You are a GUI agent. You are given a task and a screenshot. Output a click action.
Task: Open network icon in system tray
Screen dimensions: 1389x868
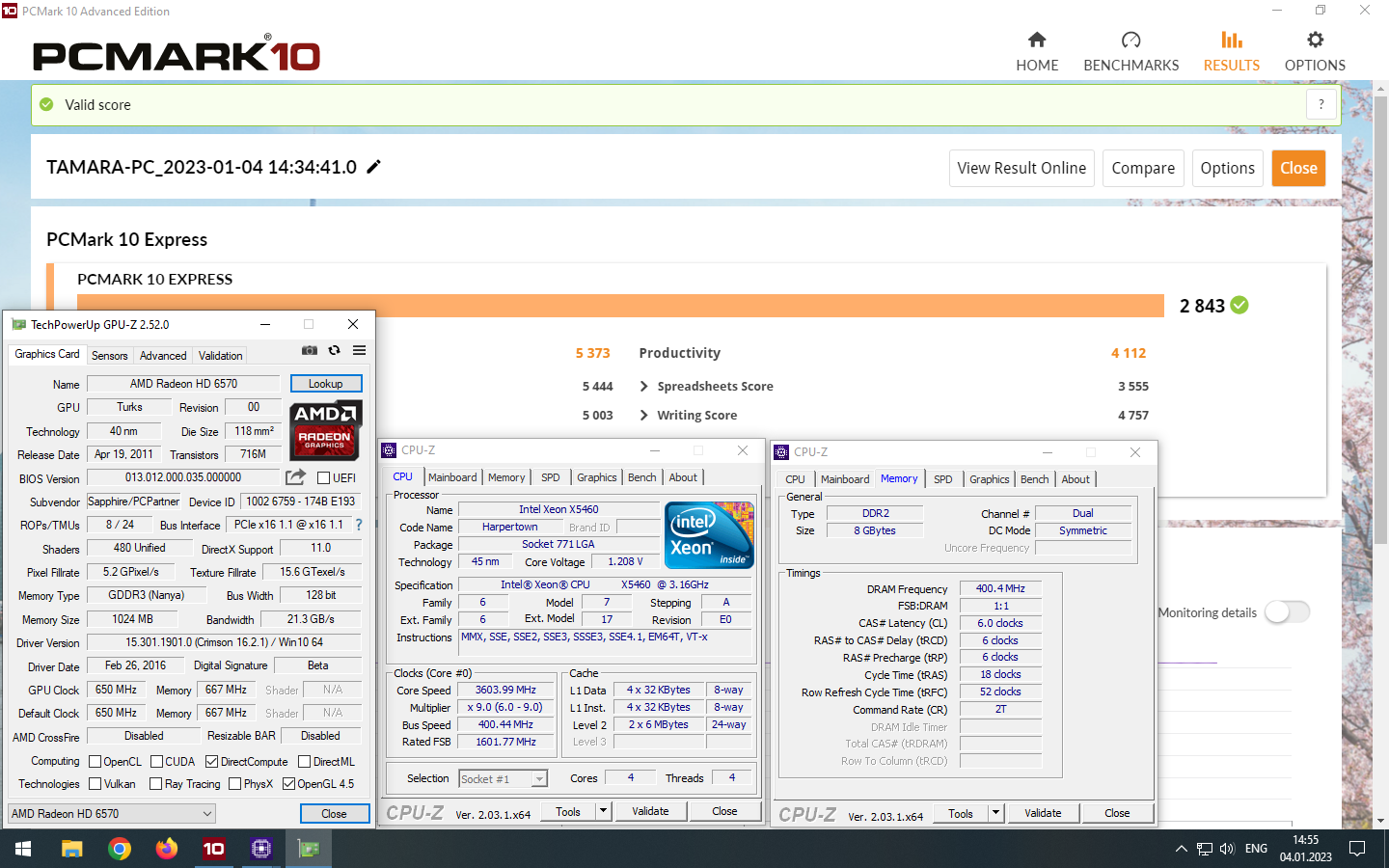coord(1205,849)
